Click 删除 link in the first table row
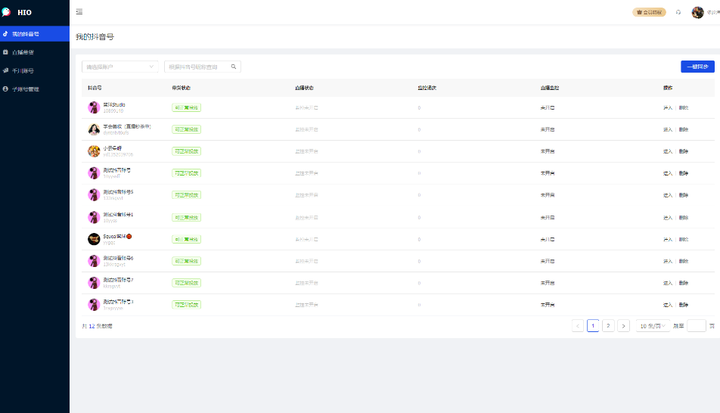This screenshot has width=720, height=413. tap(684, 107)
